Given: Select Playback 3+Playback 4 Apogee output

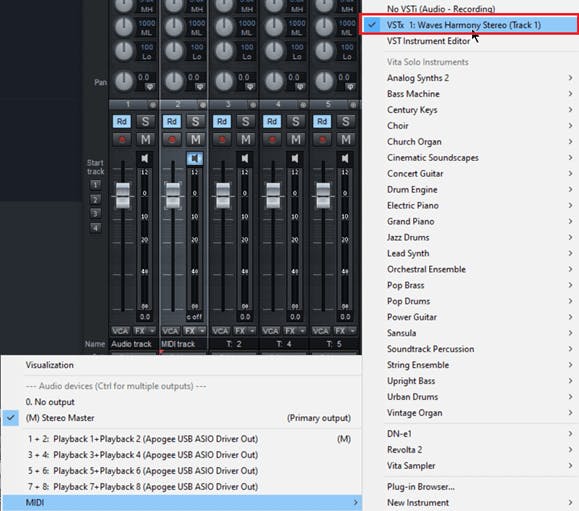Looking at the screenshot, I should [x=181, y=455].
